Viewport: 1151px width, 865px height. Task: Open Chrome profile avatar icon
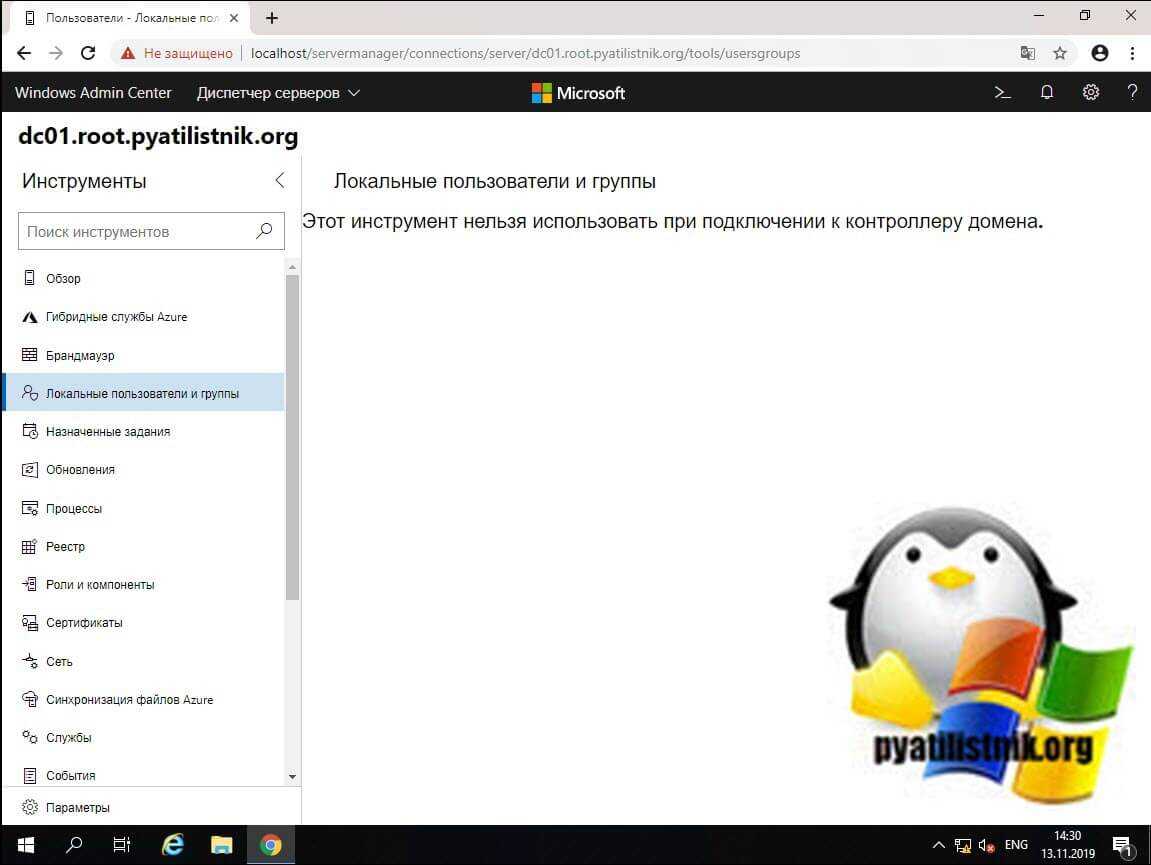click(1100, 53)
